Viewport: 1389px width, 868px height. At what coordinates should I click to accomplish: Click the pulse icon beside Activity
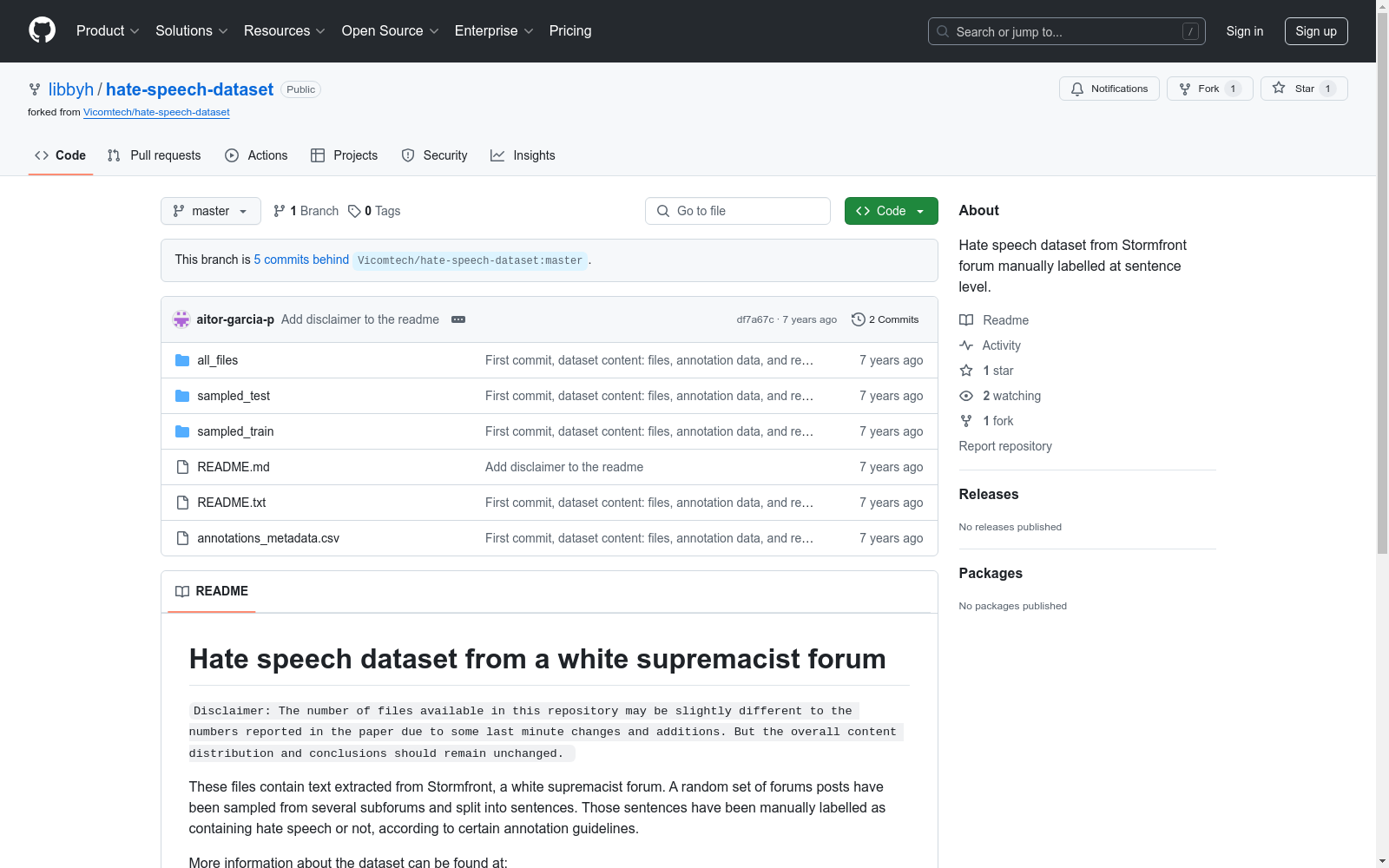pos(966,345)
